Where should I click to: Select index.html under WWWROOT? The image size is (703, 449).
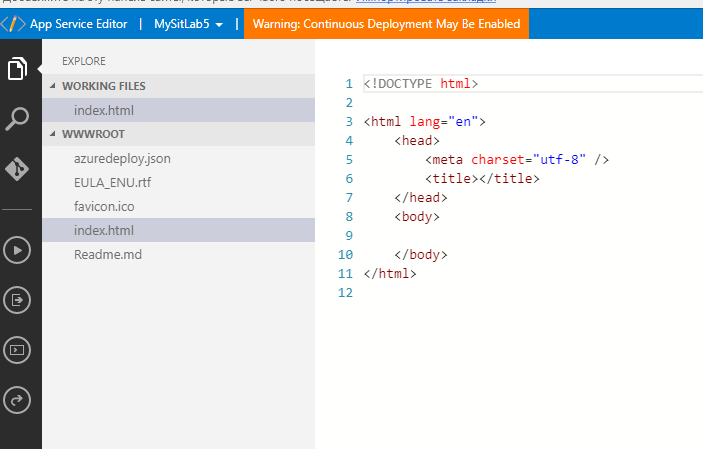coord(178,230)
